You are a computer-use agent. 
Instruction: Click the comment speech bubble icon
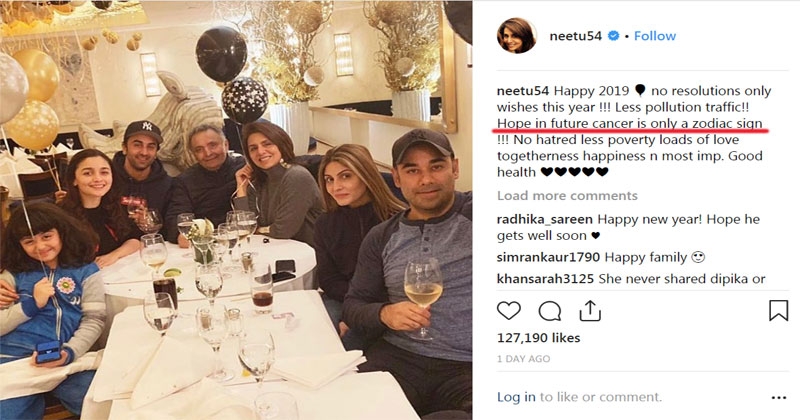coord(549,311)
